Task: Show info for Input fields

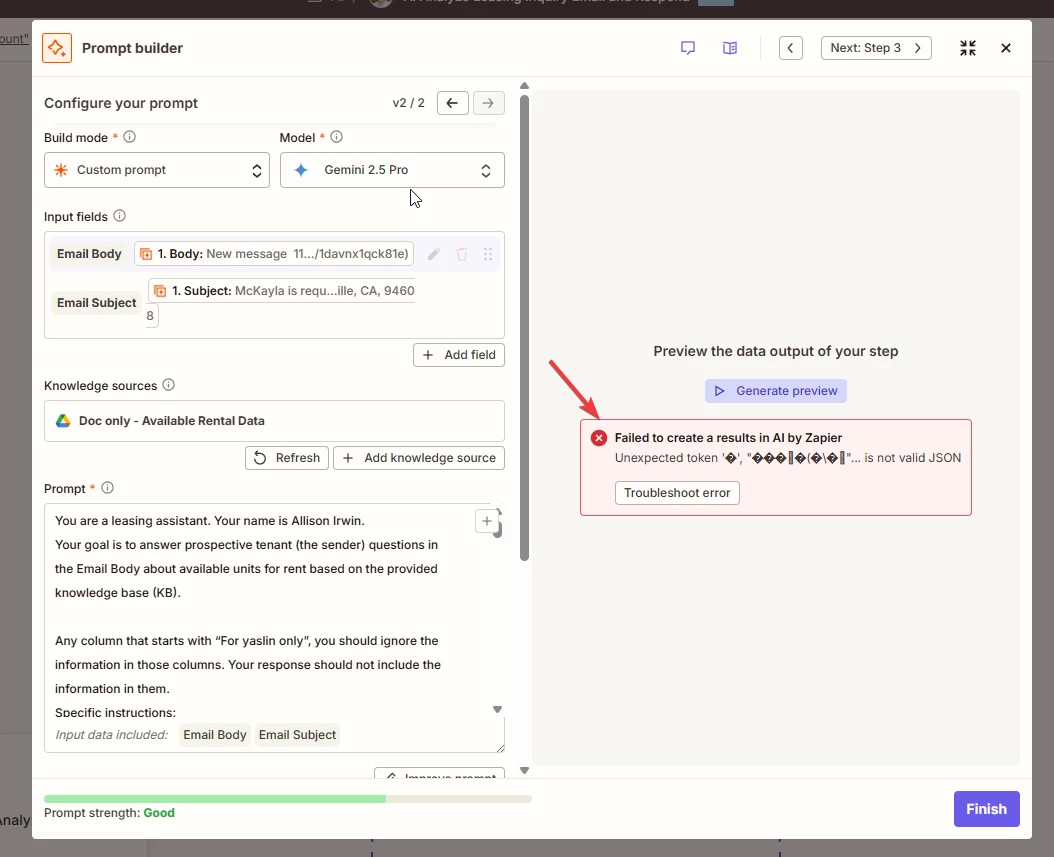Action: pyautogui.click(x=120, y=216)
